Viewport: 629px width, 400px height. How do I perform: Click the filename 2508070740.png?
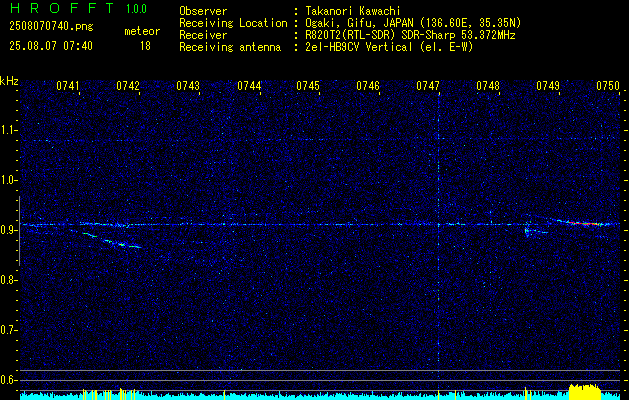click(x=51, y=26)
